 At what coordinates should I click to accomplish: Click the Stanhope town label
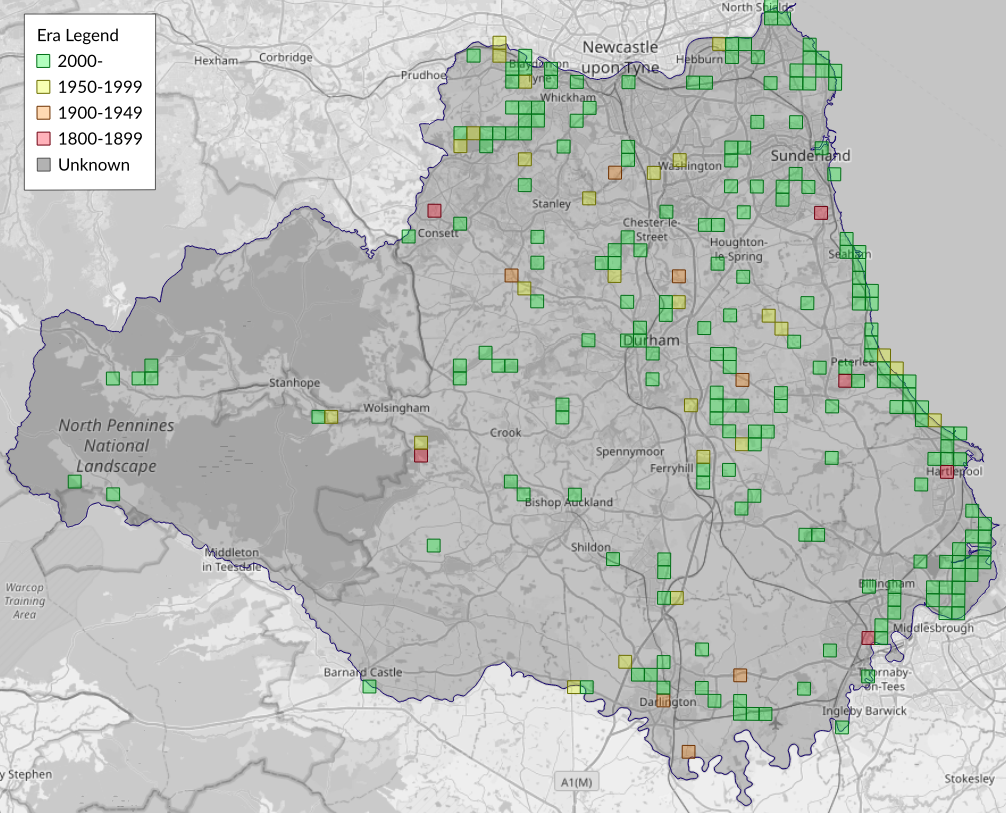[294, 383]
